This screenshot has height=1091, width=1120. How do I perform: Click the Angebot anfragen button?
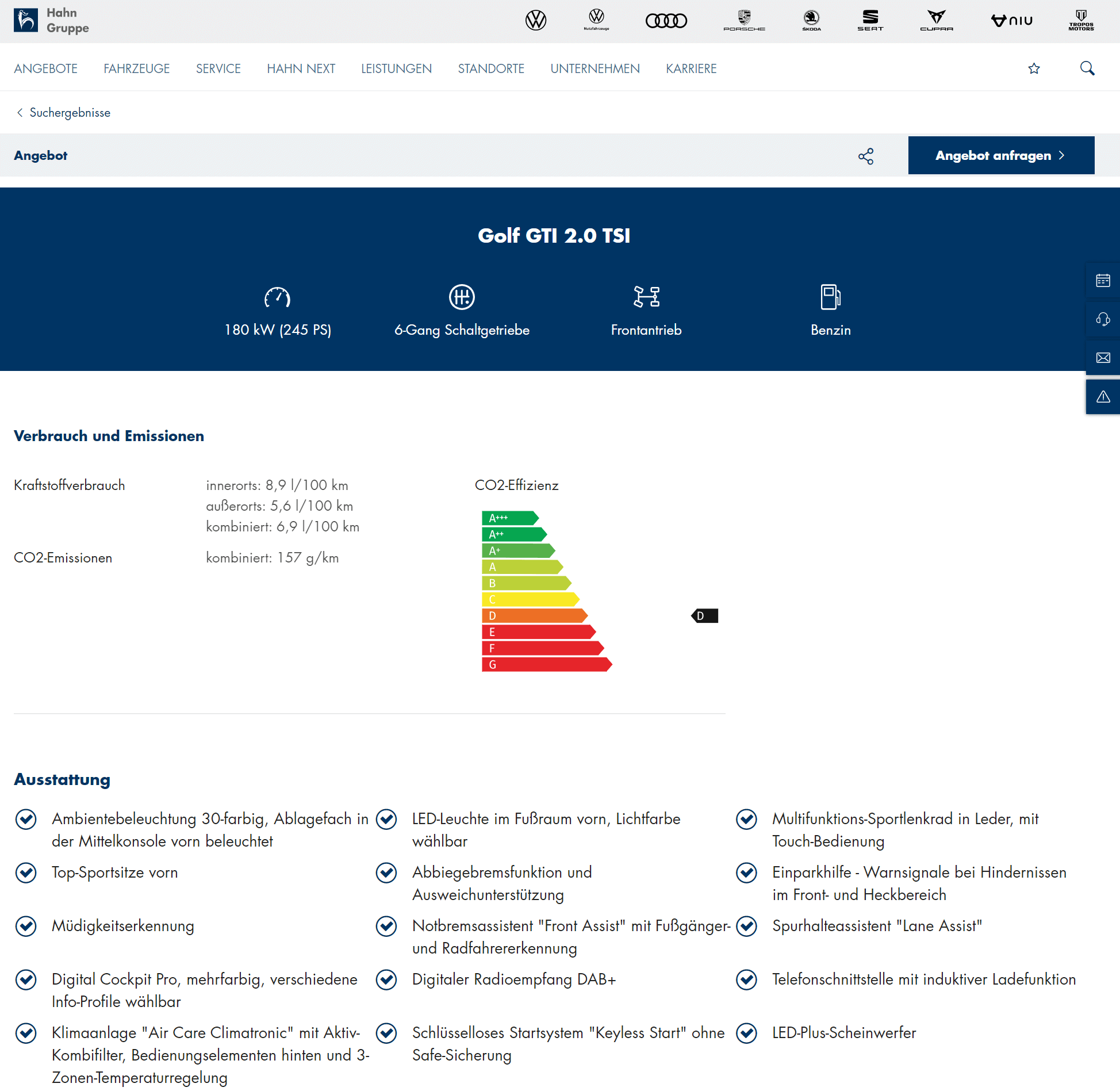pyautogui.click(x=1001, y=155)
